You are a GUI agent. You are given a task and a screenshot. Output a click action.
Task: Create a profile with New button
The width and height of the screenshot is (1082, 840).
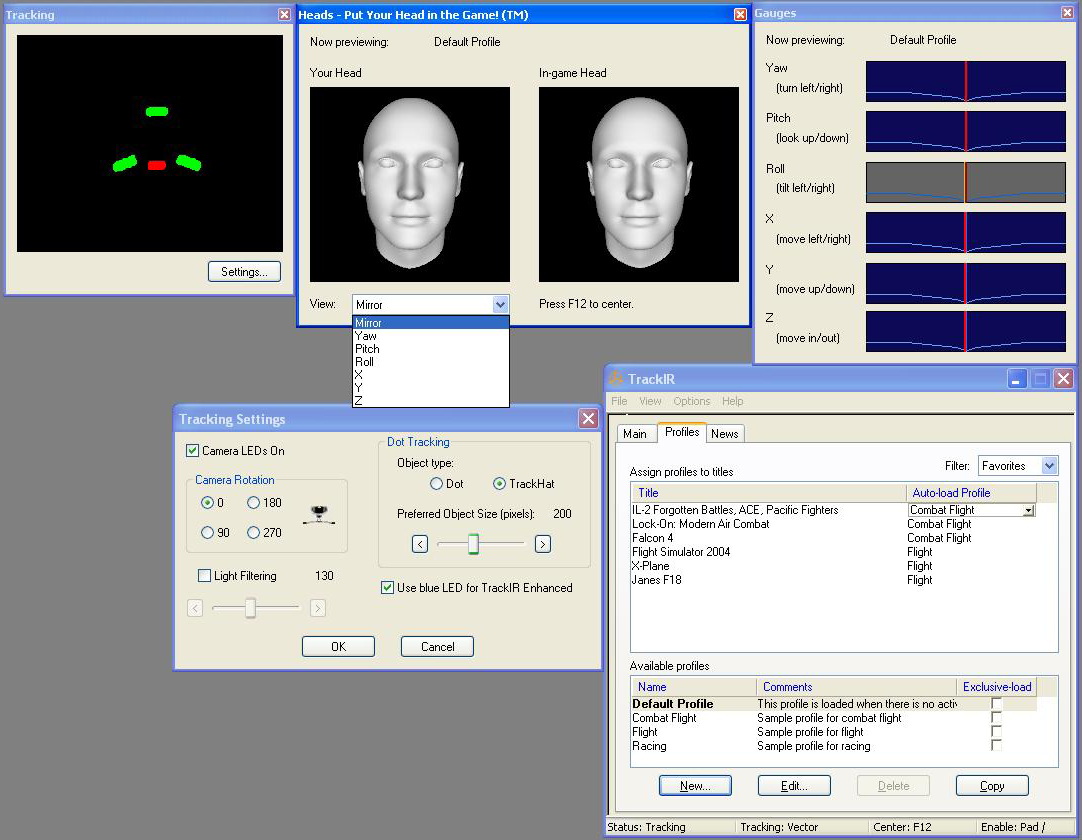[695, 785]
